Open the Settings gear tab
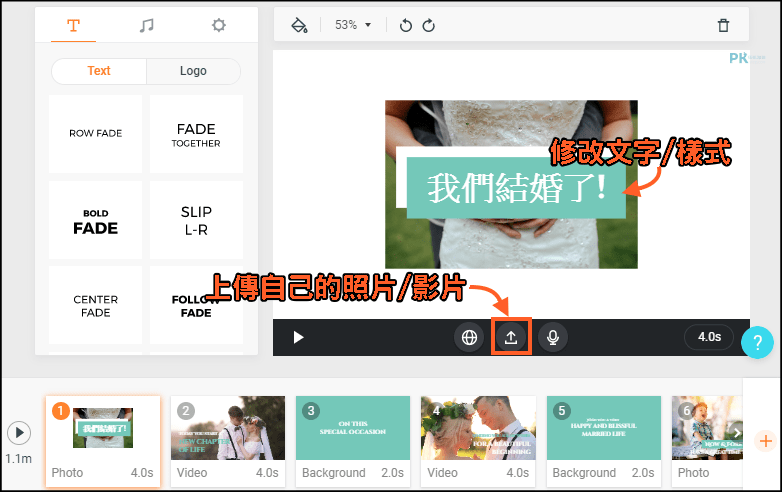The height and width of the screenshot is (492, 782). tap(218, 25)
